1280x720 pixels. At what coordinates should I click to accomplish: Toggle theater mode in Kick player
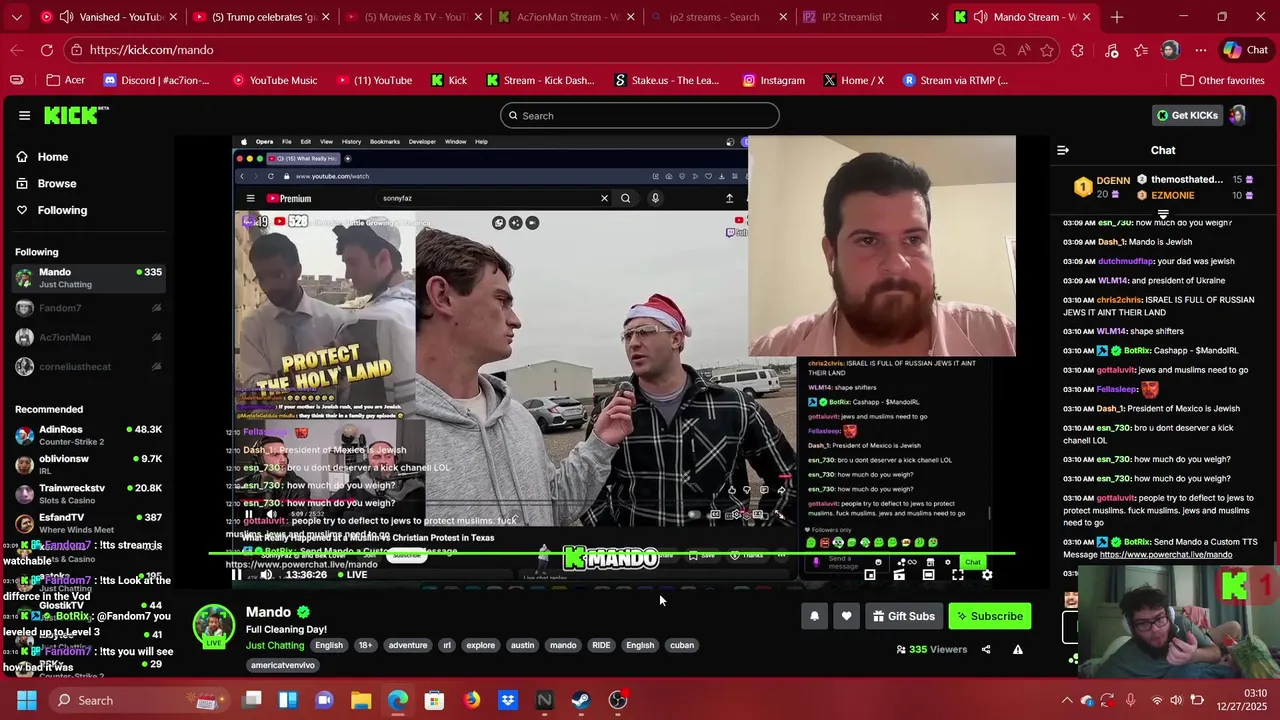[928, 575]
